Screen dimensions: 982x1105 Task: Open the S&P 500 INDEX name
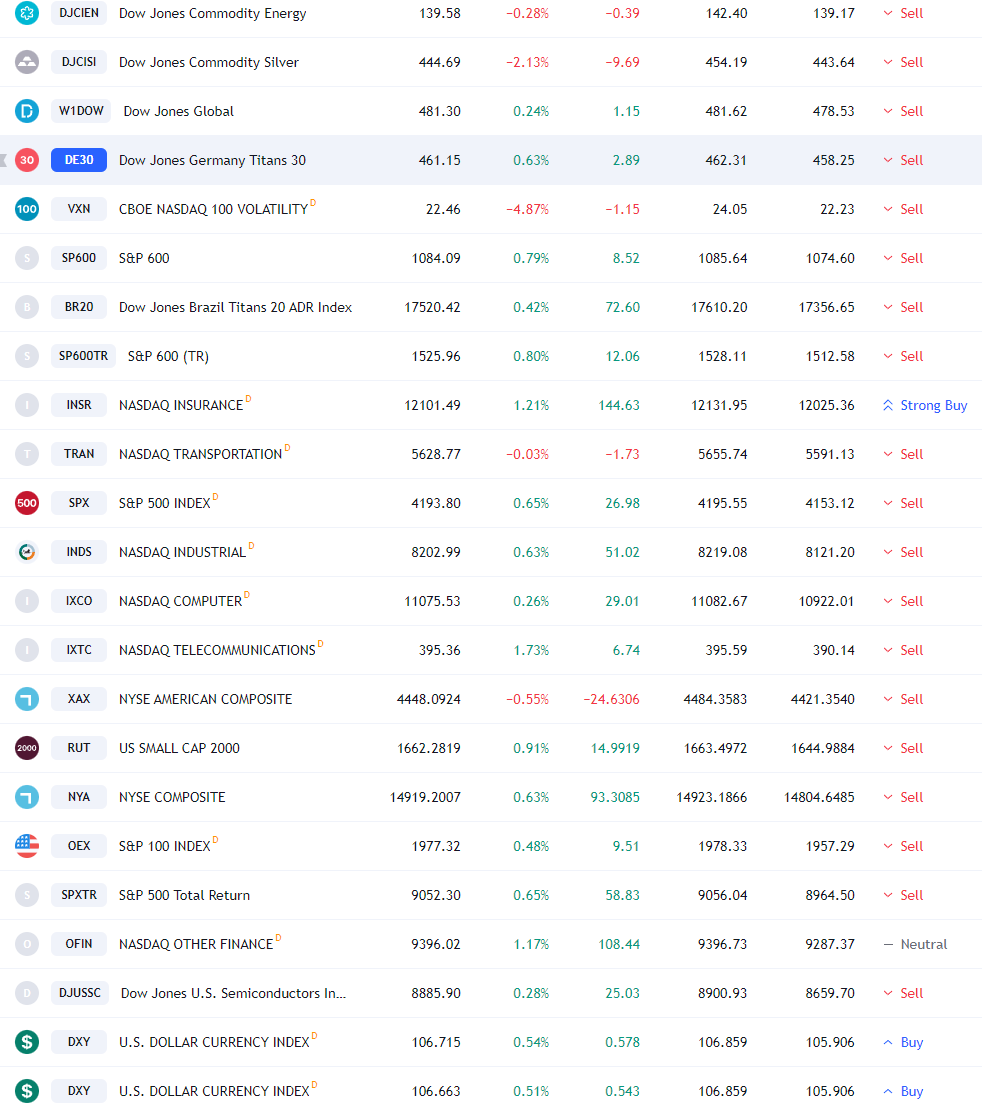point(164,503)
